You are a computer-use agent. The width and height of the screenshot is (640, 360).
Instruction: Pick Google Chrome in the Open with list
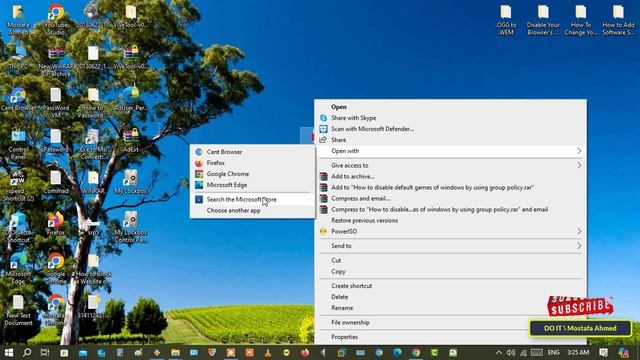coord(252,174)
